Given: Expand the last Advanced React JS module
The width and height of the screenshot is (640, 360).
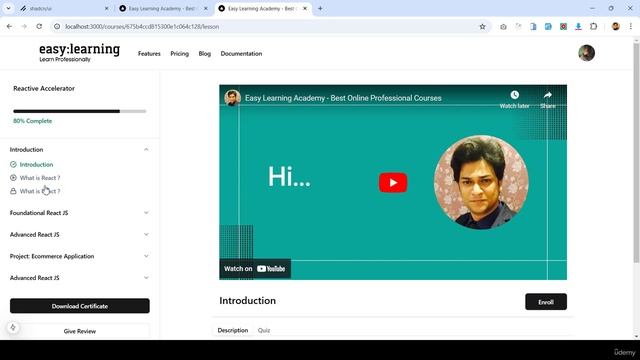Looking at the screenshot, I should 79,278.
